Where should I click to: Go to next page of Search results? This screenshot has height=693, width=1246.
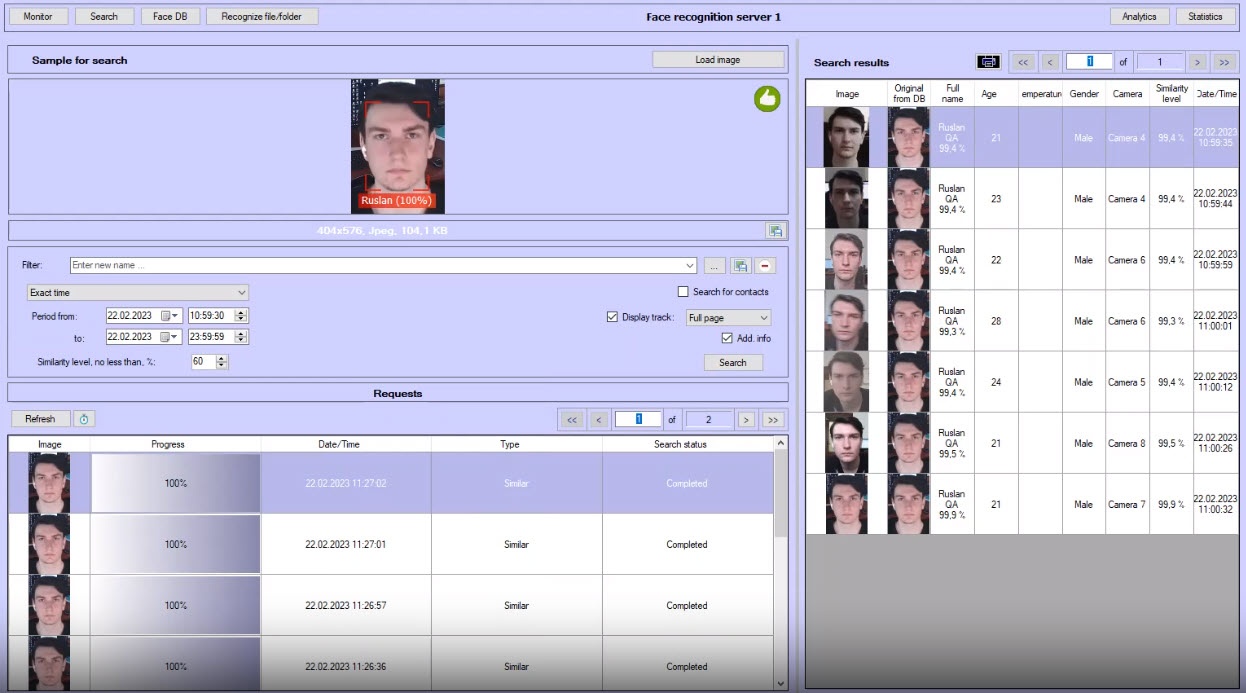(1198, 62)
